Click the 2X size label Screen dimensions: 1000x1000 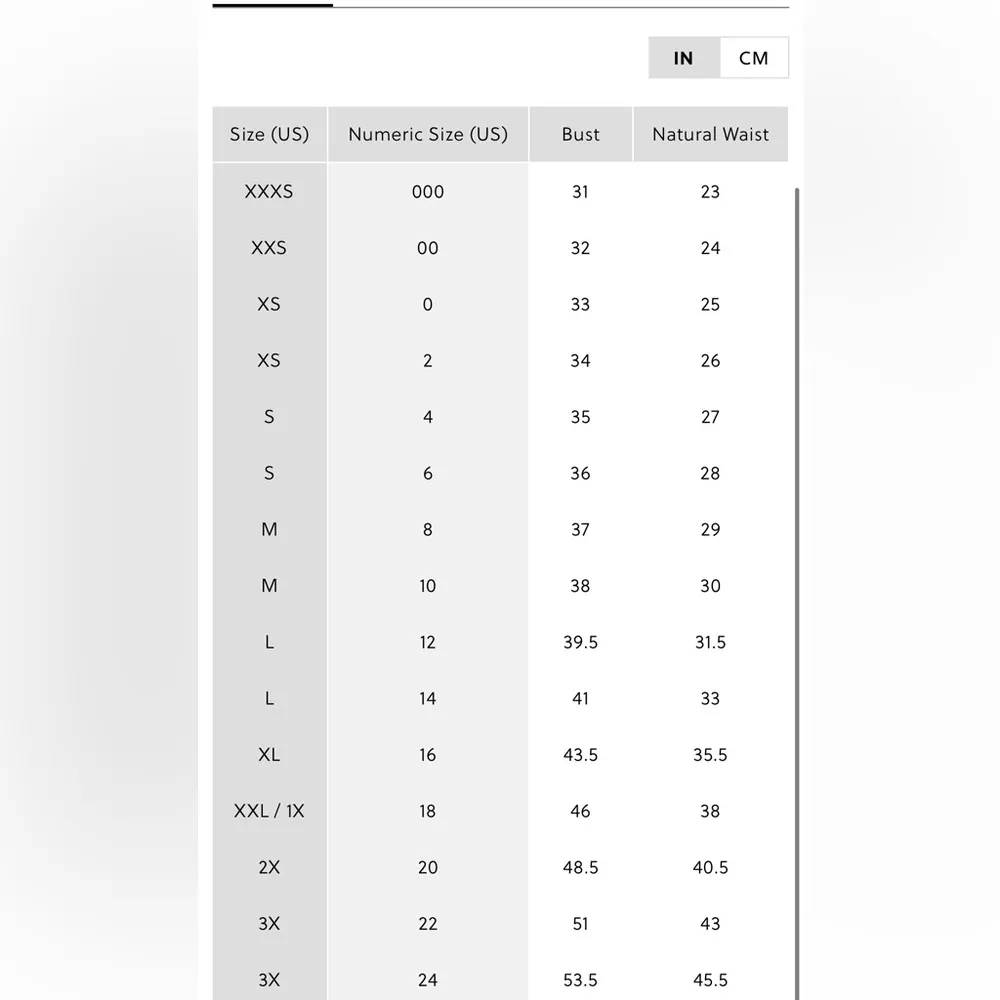pos(269,867)
